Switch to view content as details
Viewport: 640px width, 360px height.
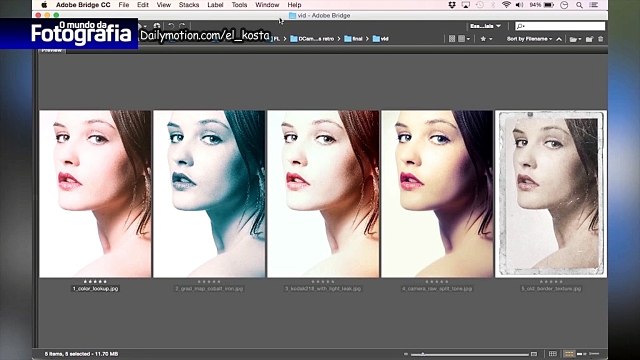[x=581, y=354]
